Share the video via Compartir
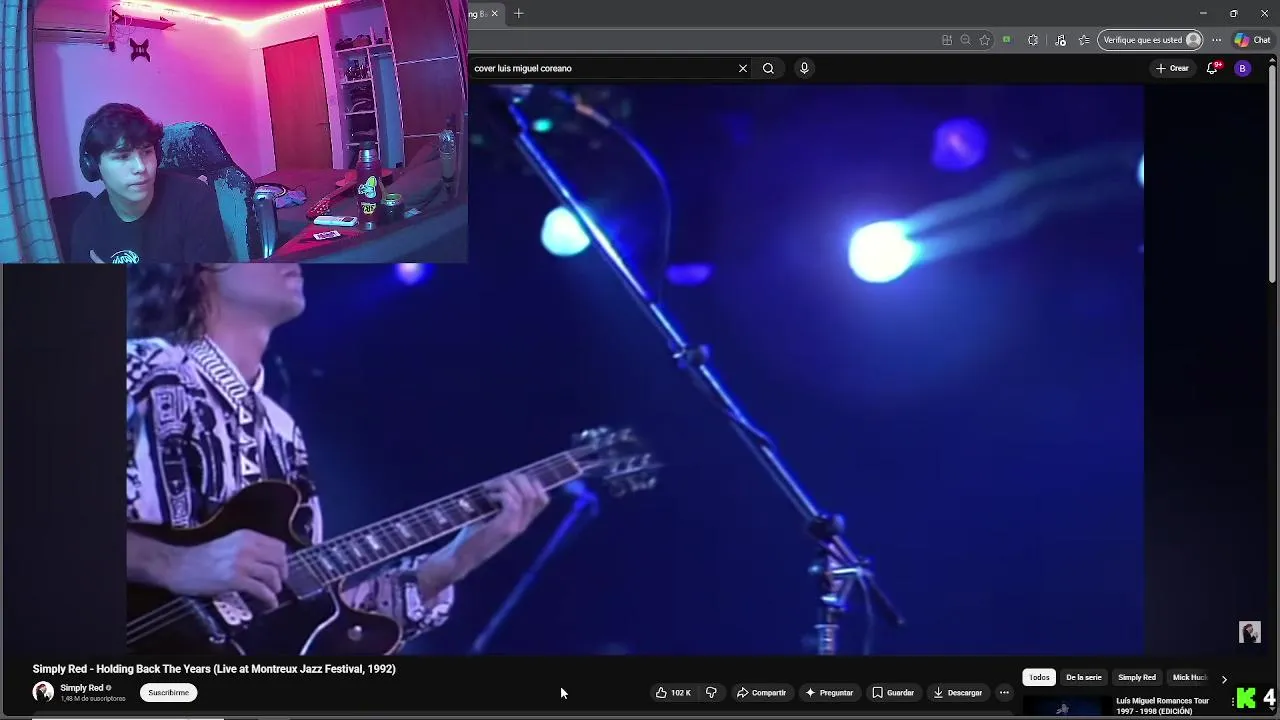This screenshot has width=1280, height=720. 761,692
